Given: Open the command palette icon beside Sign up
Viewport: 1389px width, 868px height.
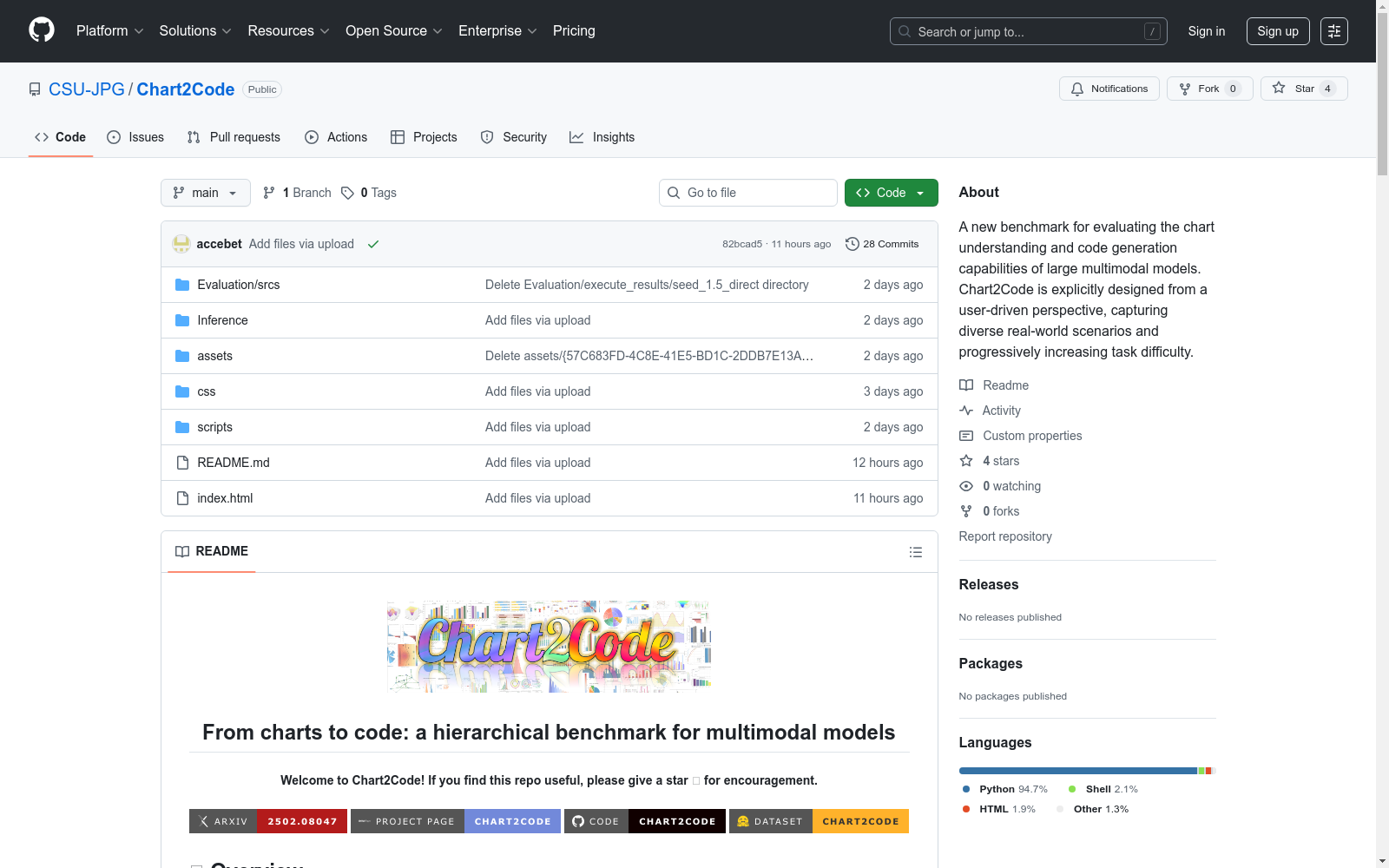Looking at the screenshot, I should pyautogui.click(x=1334, y=31).
